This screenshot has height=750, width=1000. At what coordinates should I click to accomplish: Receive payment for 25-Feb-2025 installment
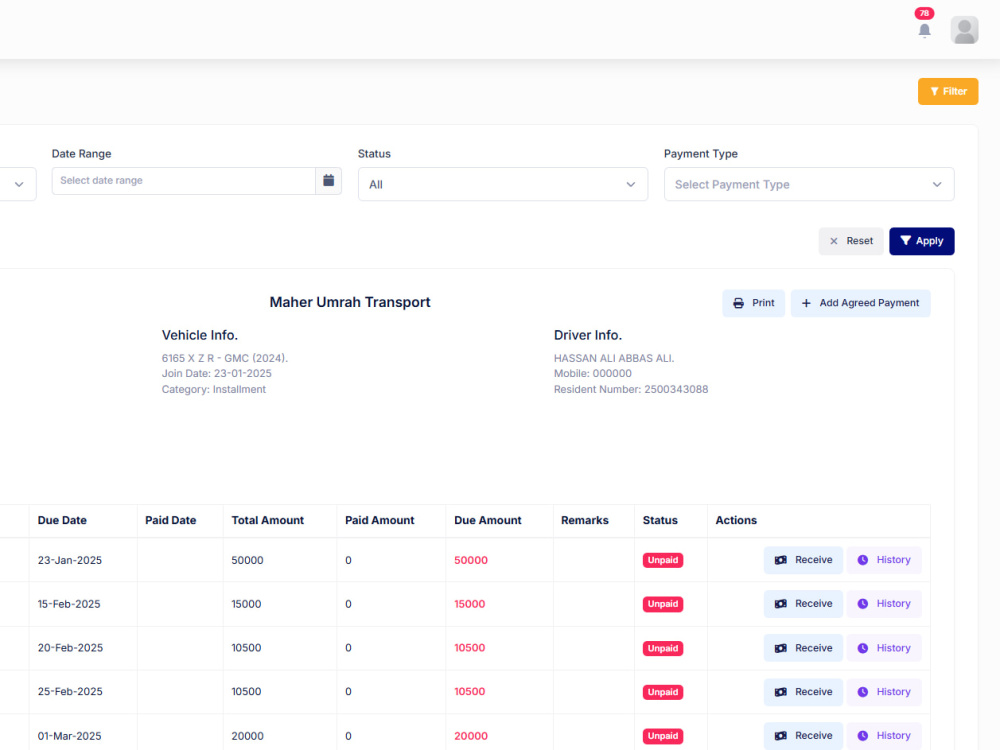(803, 692)
